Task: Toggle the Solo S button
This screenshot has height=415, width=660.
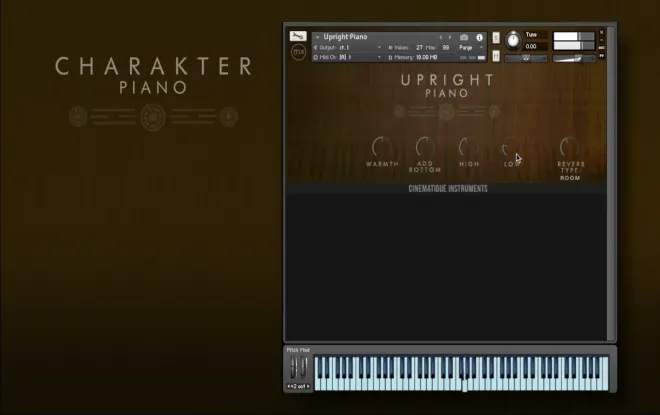Action: pos(496,38)
